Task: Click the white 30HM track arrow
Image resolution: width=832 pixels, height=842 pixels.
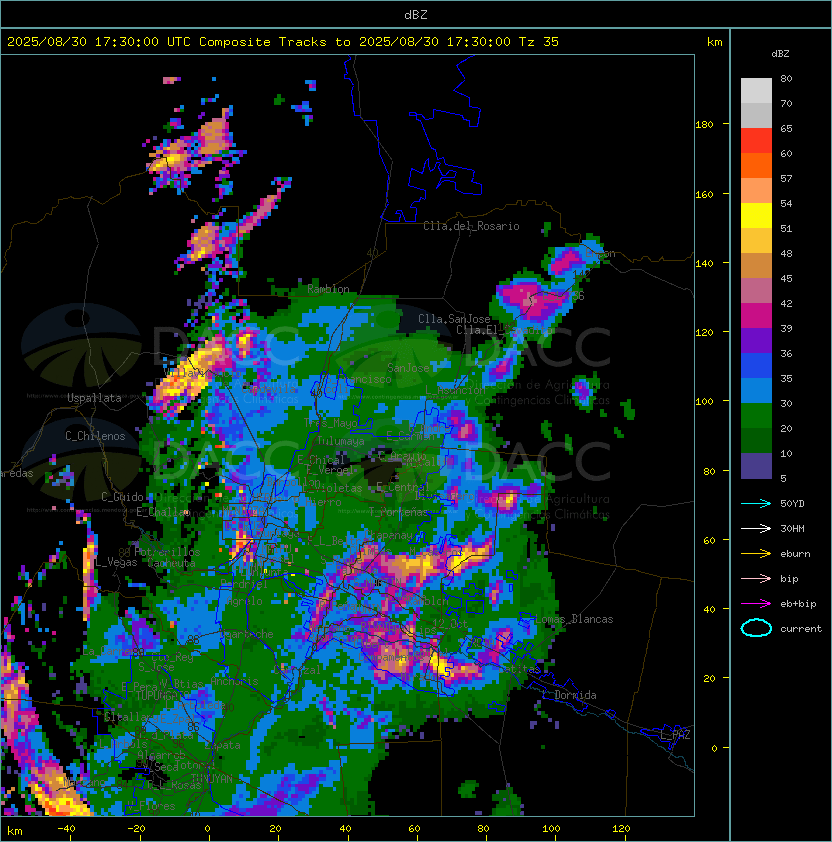Action: 756,529
